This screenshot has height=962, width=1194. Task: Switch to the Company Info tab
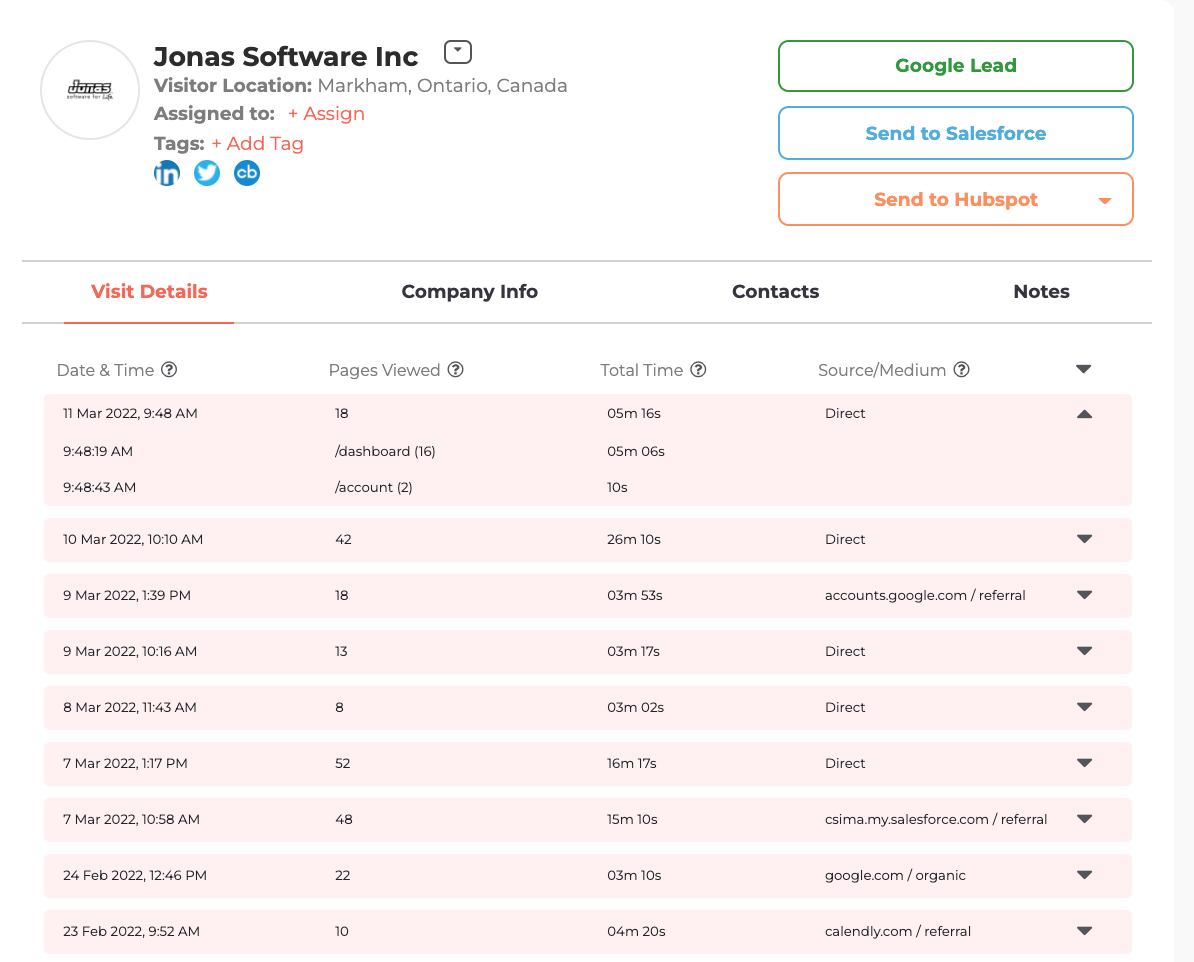pyautogui.click(x=469, y=292)
